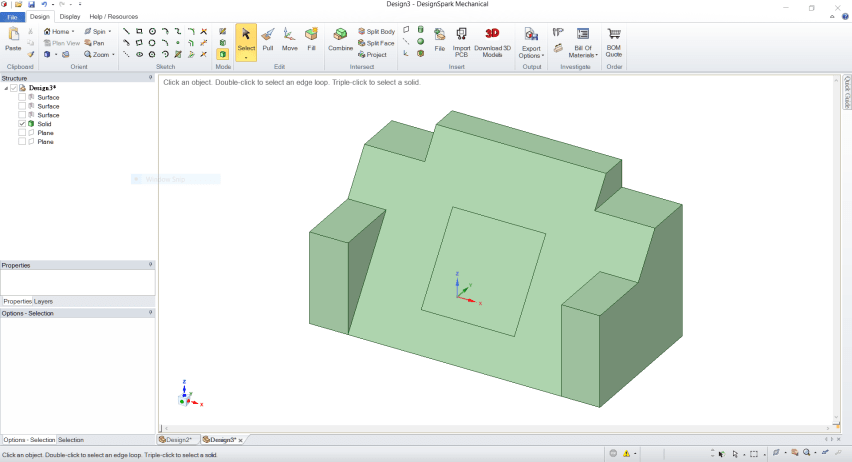
Task: Click the Measure tool in Investigate
Action: click(558, 33)
